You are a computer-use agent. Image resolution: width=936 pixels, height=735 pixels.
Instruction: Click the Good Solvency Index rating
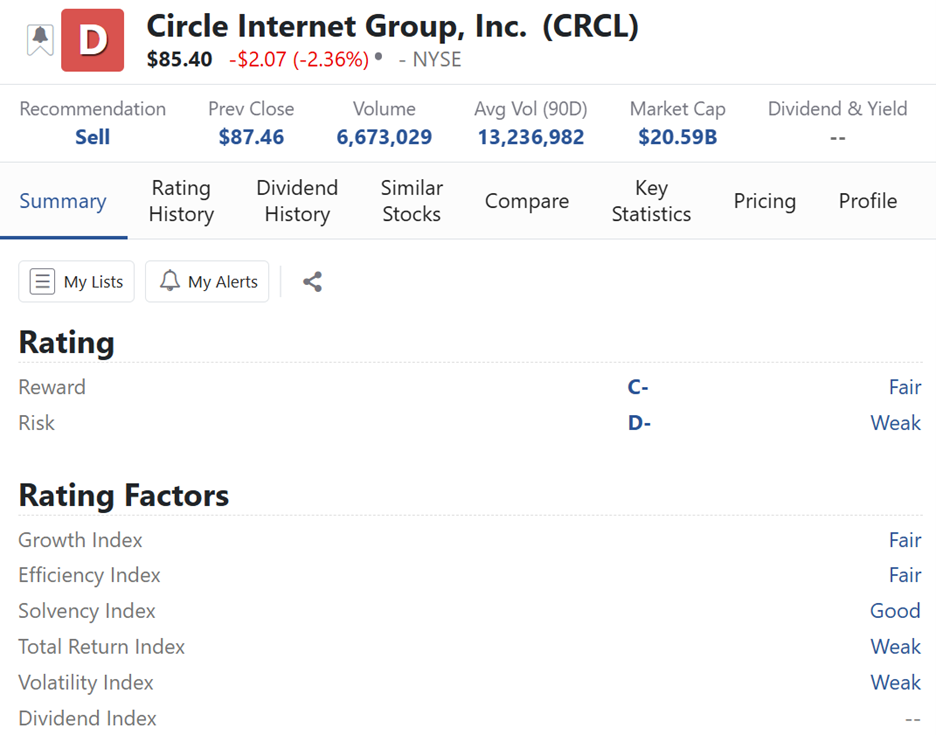pos(894,611)
